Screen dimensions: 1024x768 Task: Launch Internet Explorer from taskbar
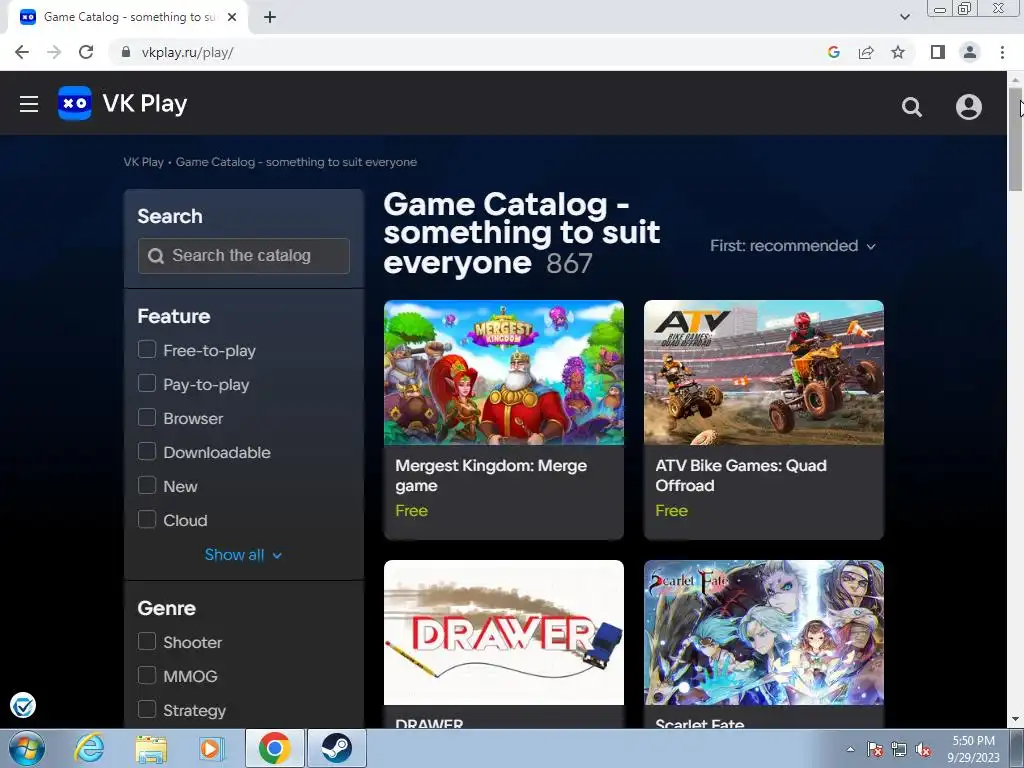[x=89, y=748]
